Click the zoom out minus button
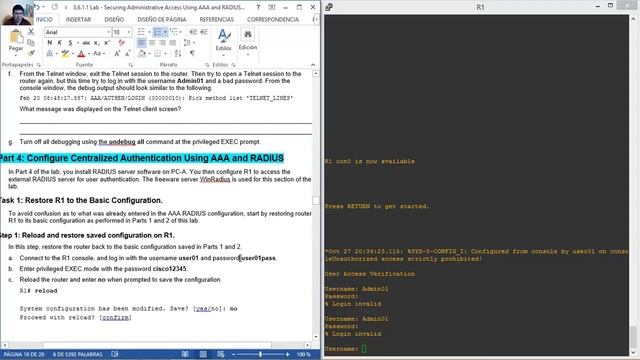This screenshot has height=360, width=640. click(233, 354)
